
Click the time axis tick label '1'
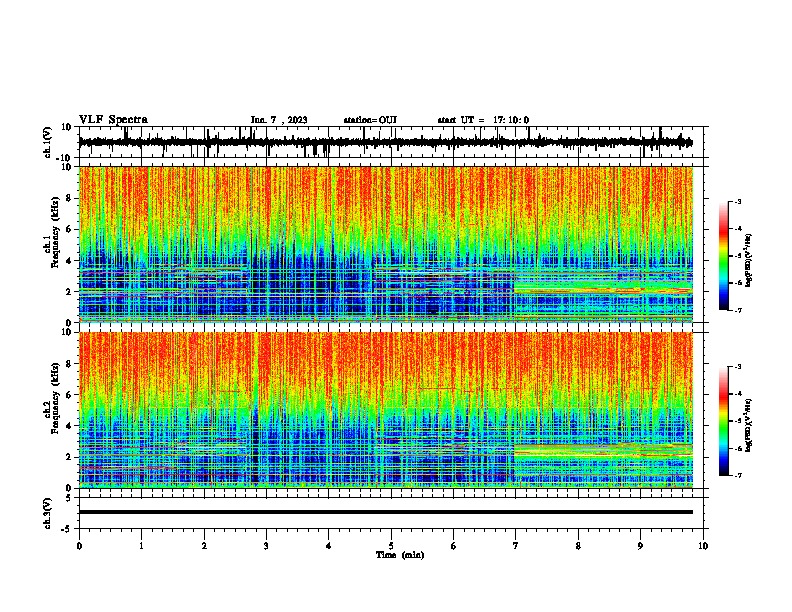click(141, 546)
